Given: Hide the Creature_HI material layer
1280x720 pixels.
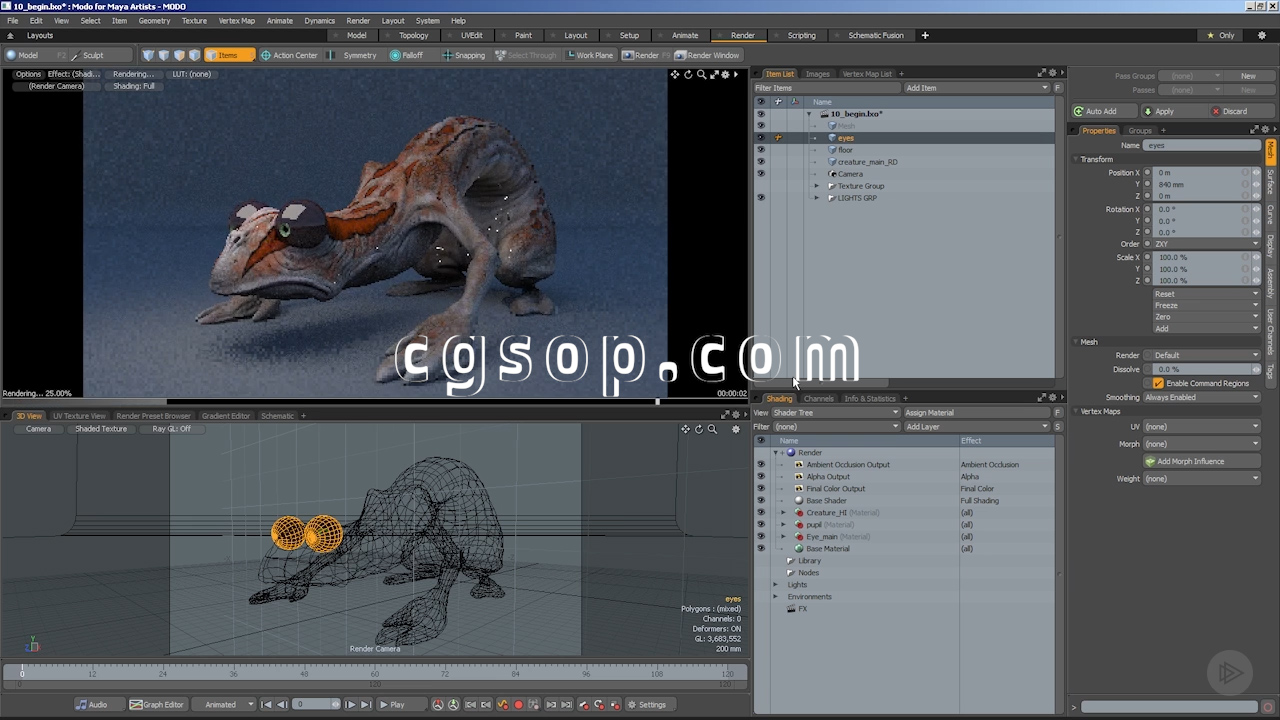Looking at the screenshot, I should [760, 513].
